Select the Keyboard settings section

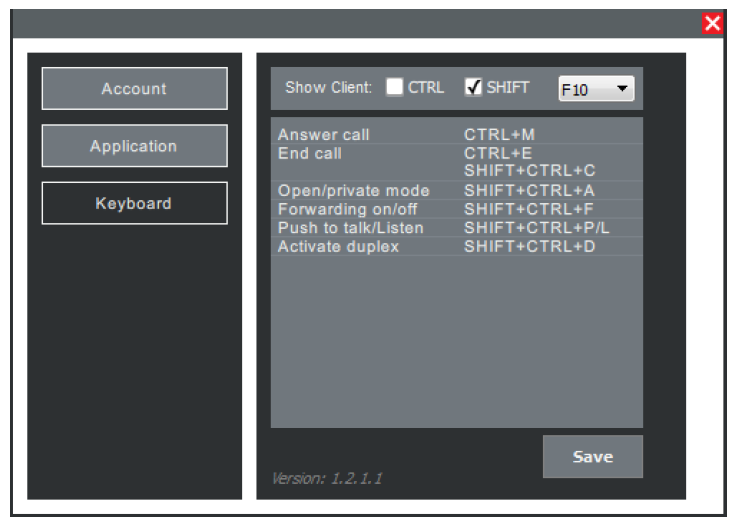pyautogui.click(x=134, y=203)
